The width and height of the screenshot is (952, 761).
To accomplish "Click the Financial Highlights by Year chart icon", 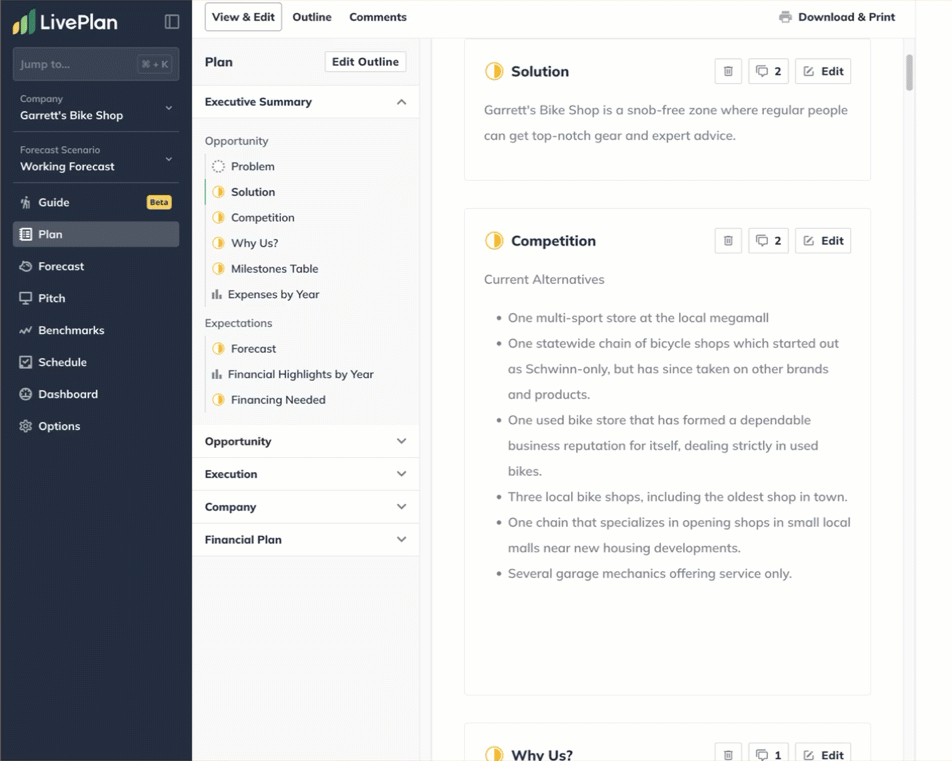I will point(217,374).
